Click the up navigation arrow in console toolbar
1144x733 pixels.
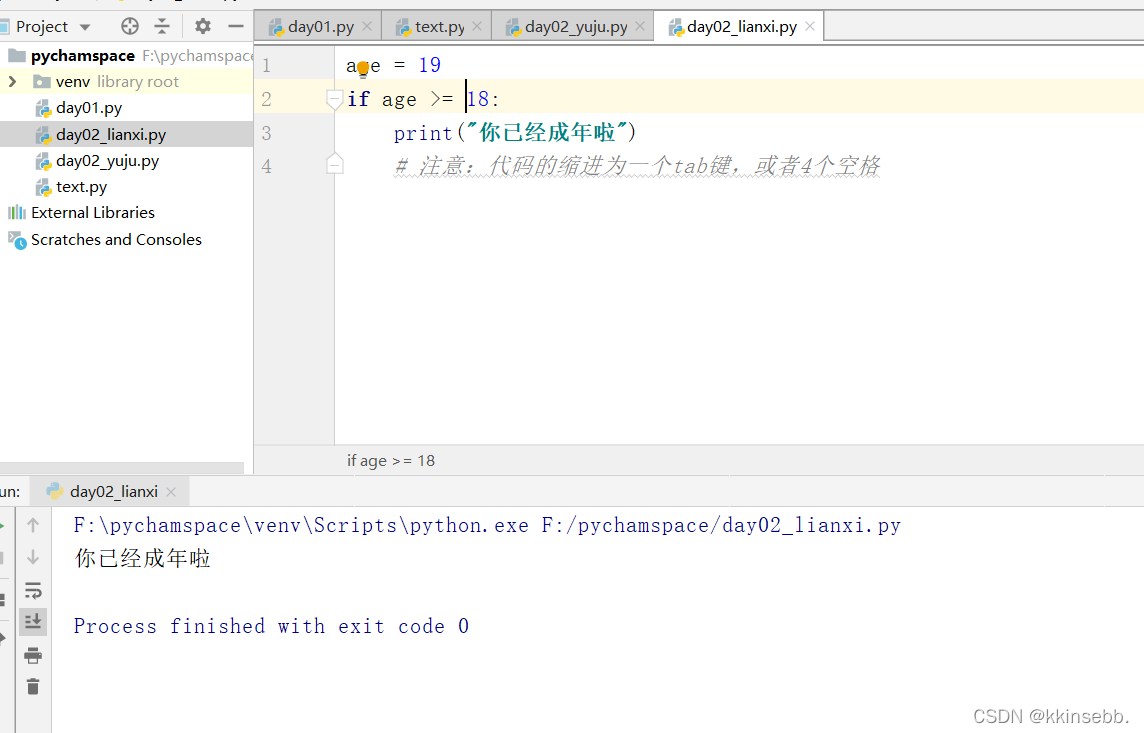pos(32,524)
